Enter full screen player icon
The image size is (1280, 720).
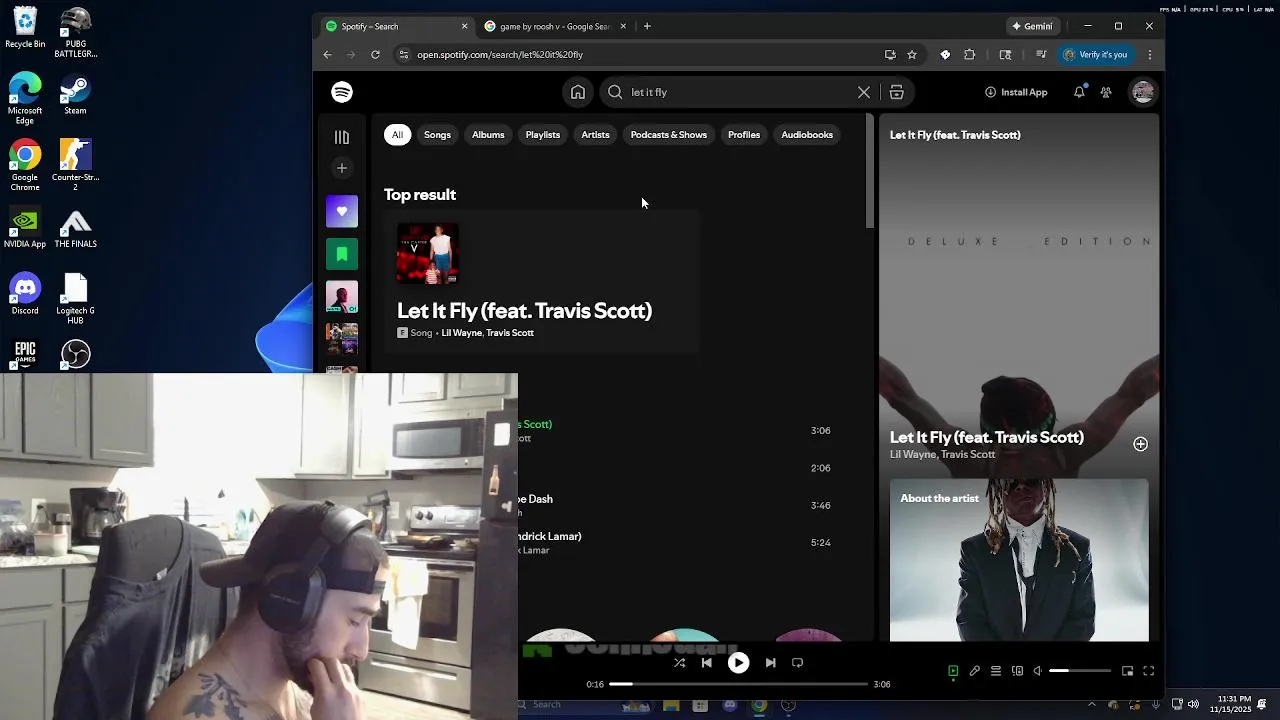pyautogui.click(x=1148, y=671)
